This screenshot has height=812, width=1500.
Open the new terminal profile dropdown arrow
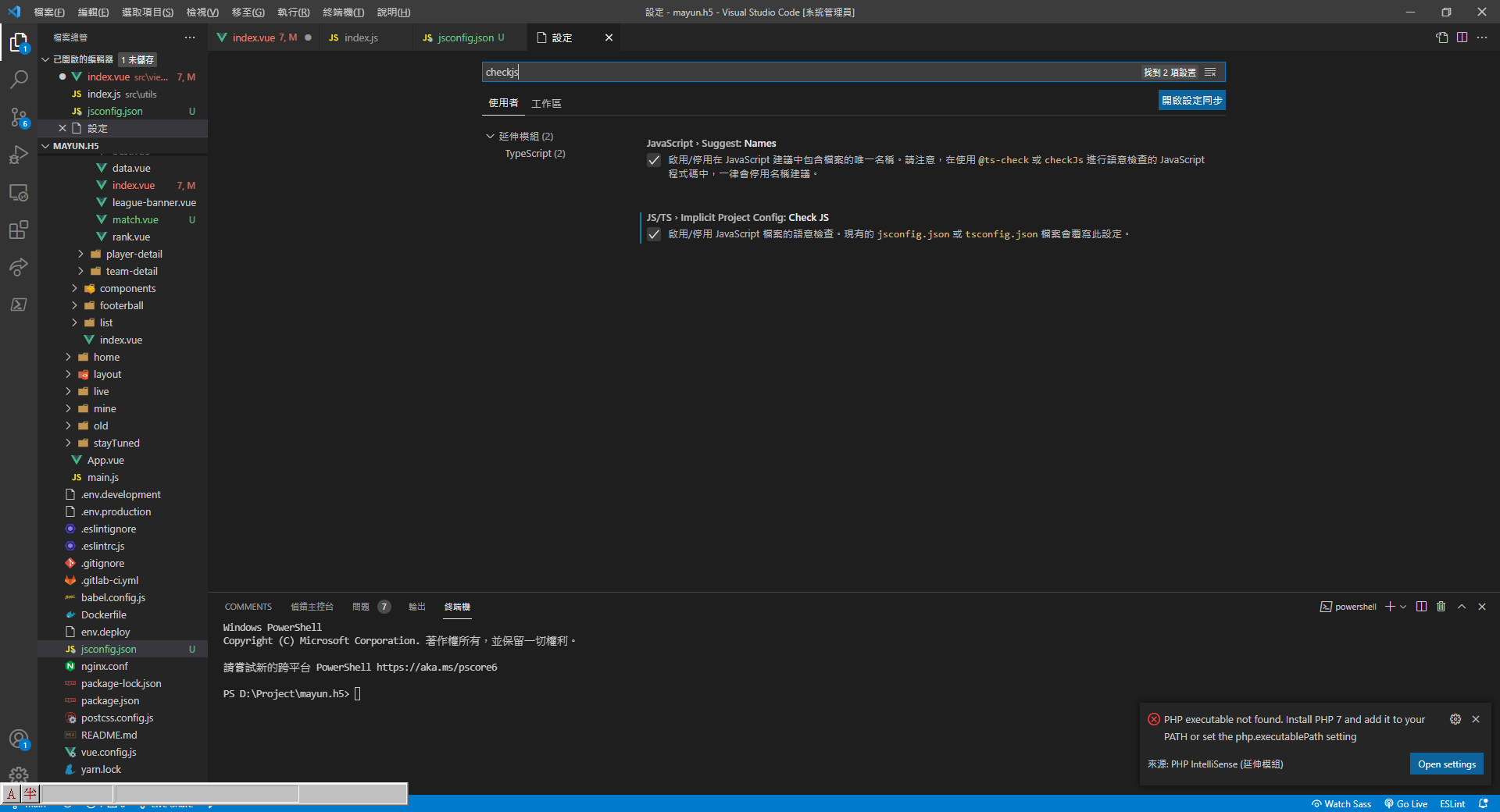tap(1403, 607)
